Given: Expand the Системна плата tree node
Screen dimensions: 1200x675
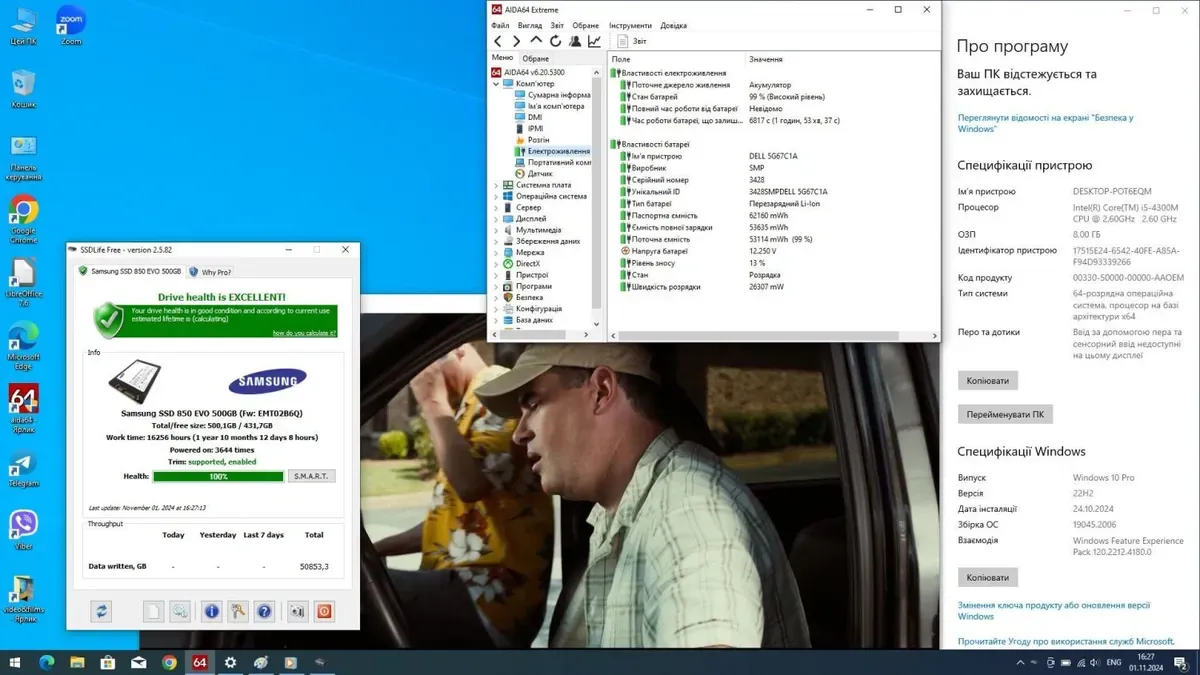Looking at the screenshot, I should 496,185.
